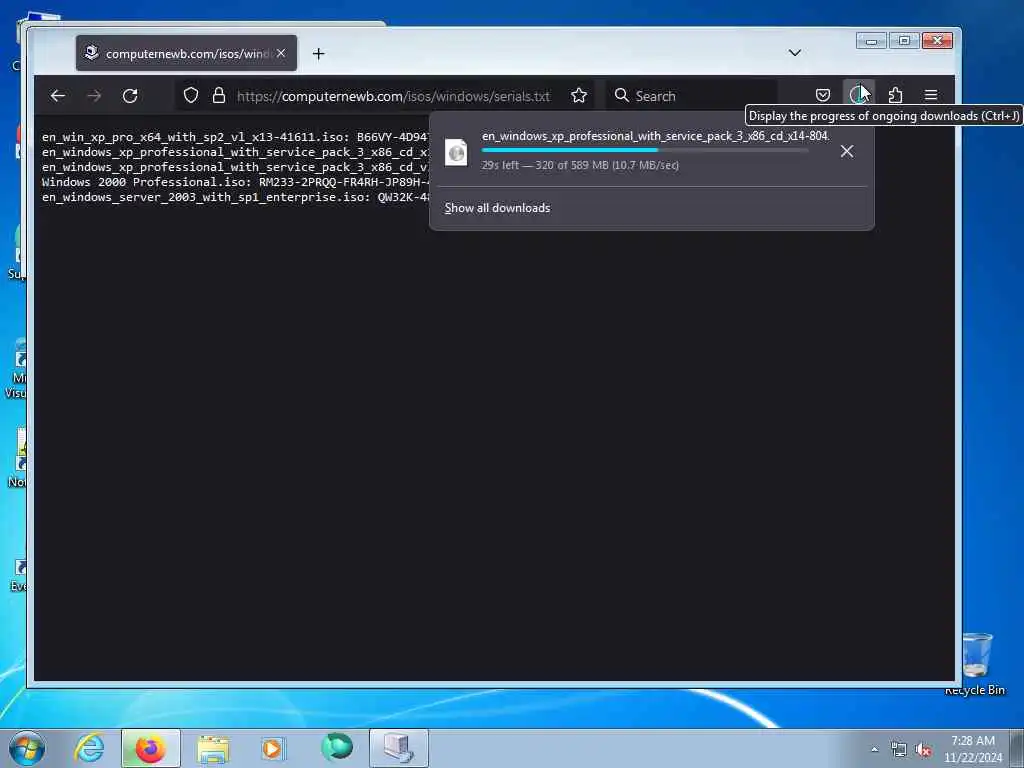
Task: Click the ISO file icon in downloads
Action: (456, 152)
